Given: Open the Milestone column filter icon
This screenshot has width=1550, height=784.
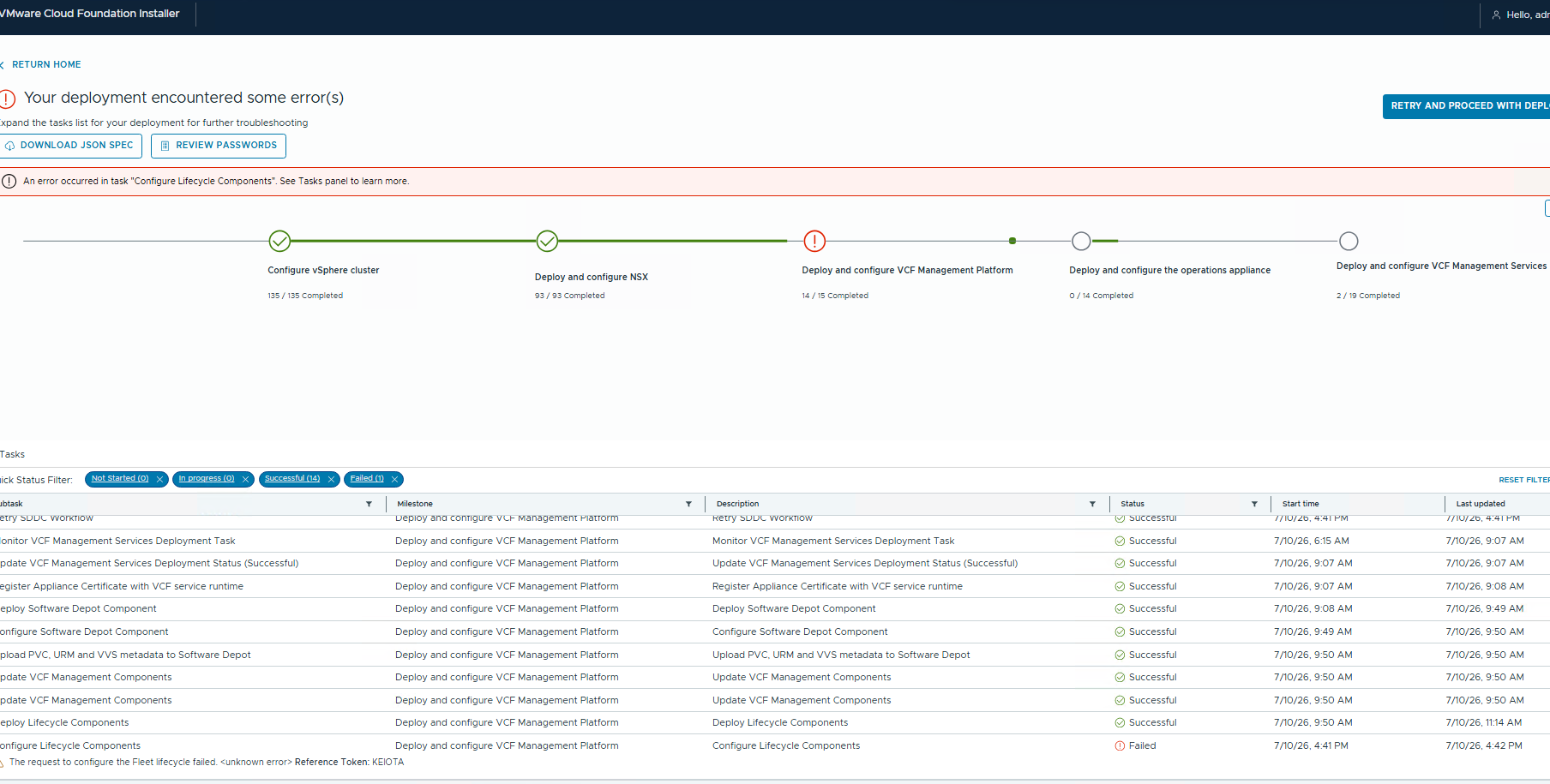Looking at the screenshot, I should click(688, 504).
